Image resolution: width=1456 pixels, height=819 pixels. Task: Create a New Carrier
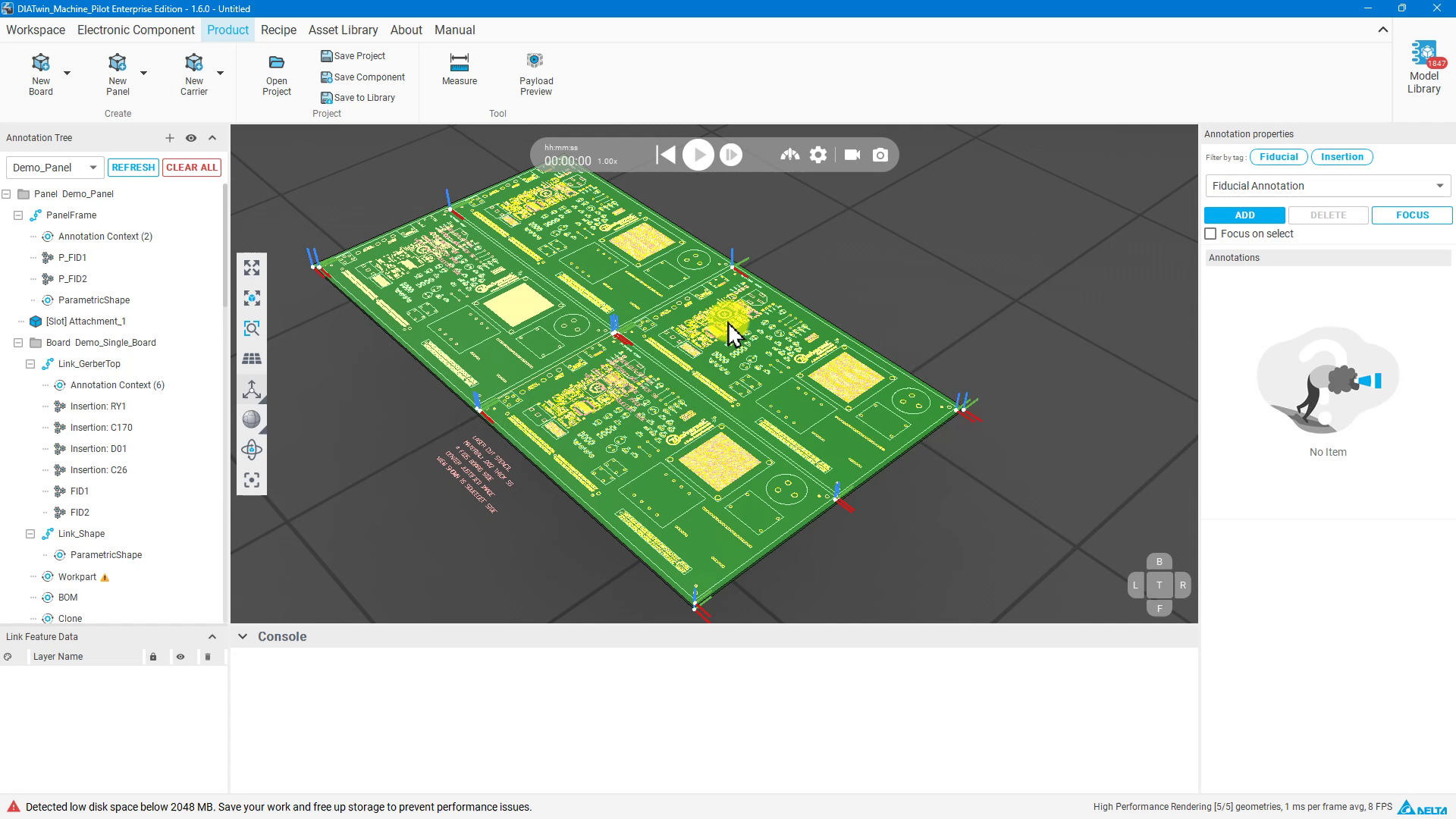coord(194,74)
